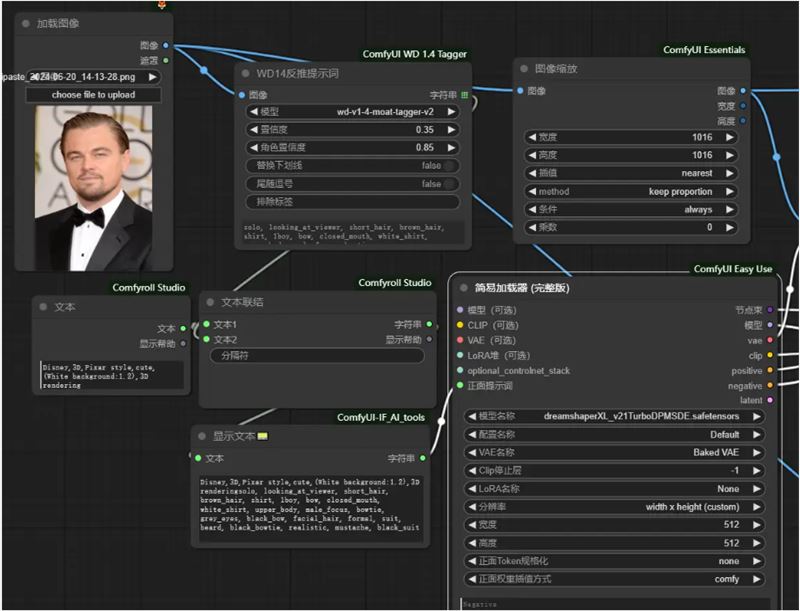
Task: Open 条件 always selector
Action: 631,209
